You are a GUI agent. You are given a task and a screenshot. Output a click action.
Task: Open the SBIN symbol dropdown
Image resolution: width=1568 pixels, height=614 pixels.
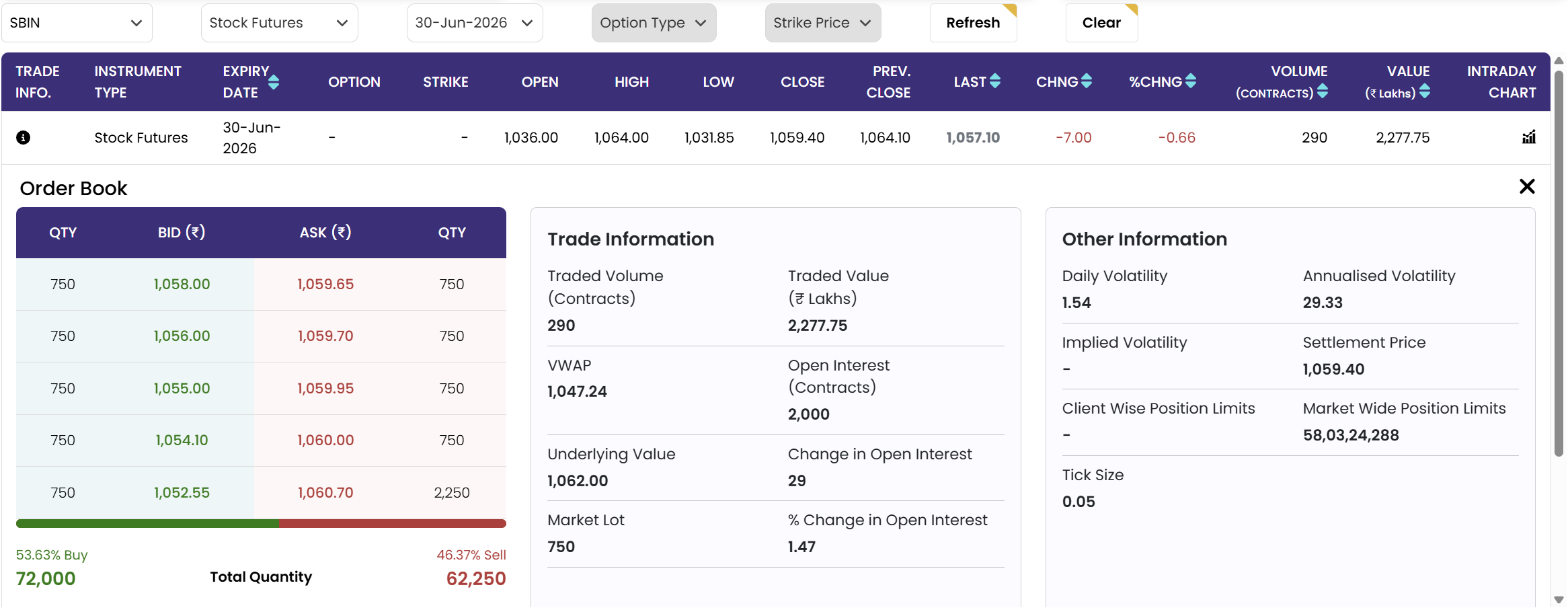(77, 23)
